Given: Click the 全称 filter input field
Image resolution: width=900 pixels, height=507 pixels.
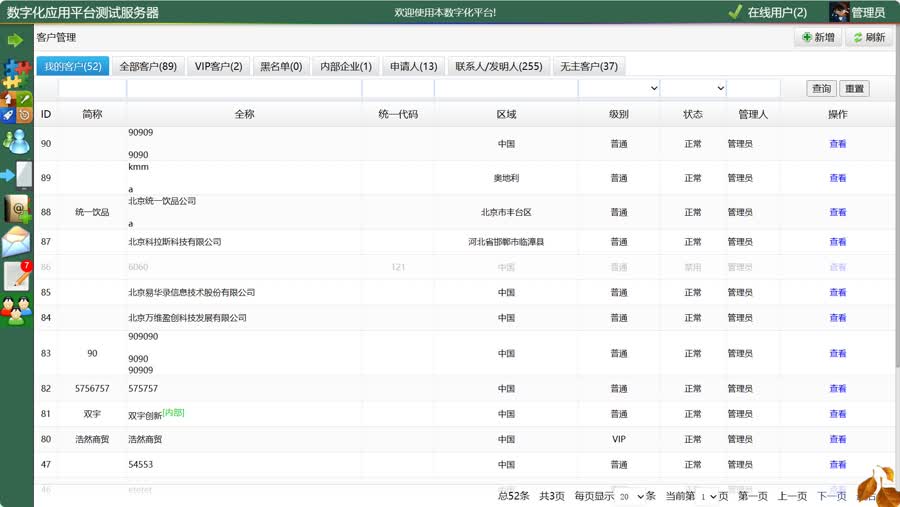Looking at the screenshot, I should point(243,88).
